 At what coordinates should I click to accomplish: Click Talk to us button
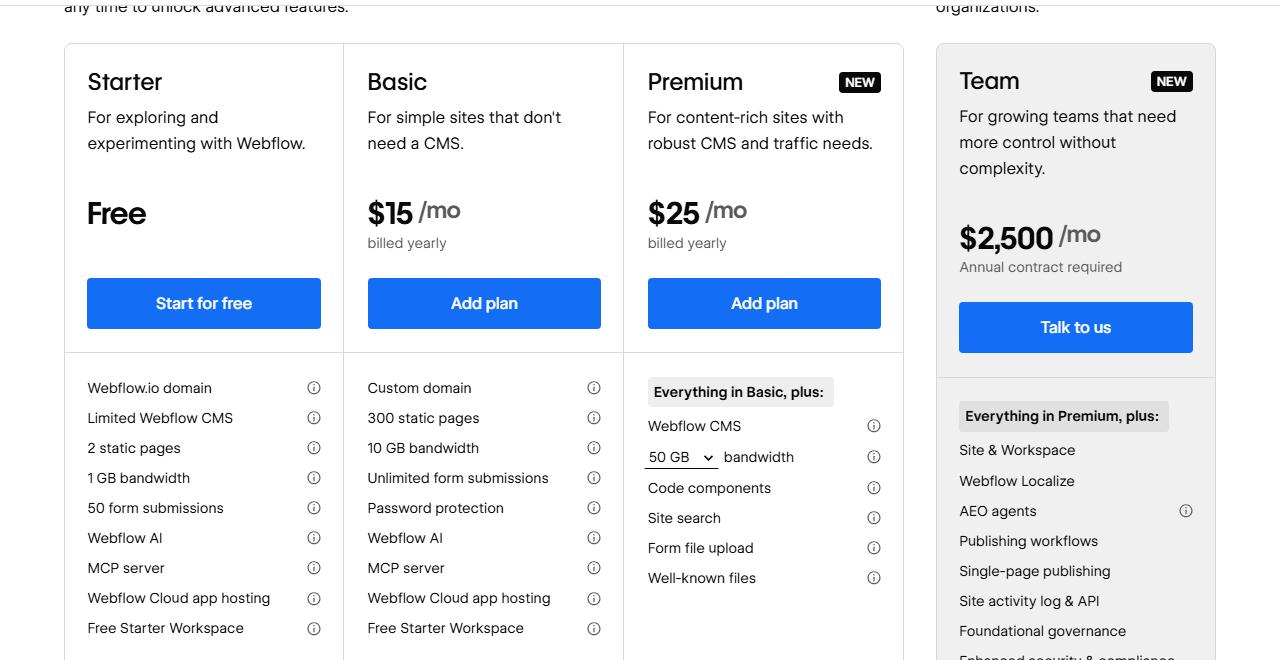point(1076,327)
